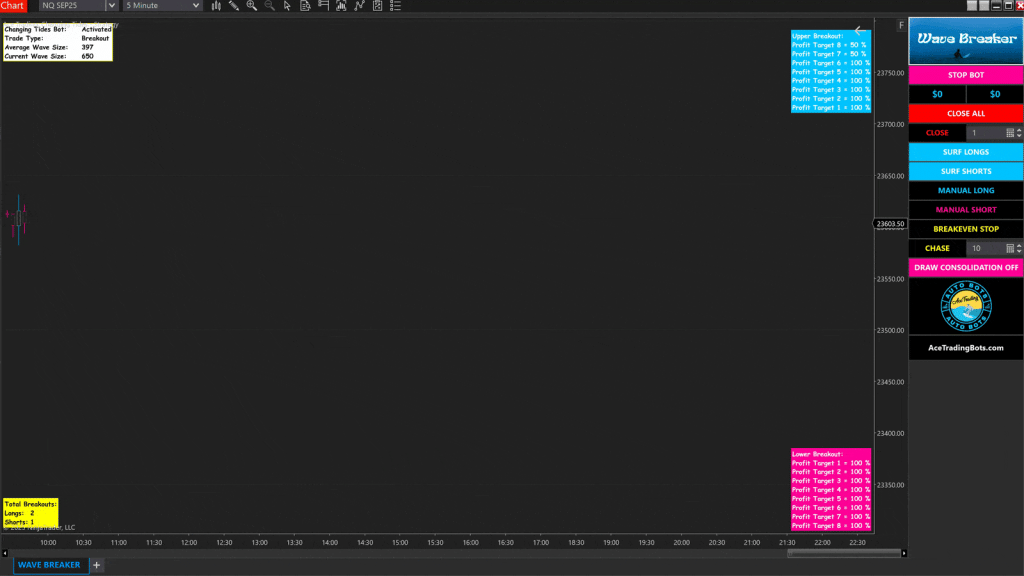Select the drawing tools pencil icon

coord(234,5)
